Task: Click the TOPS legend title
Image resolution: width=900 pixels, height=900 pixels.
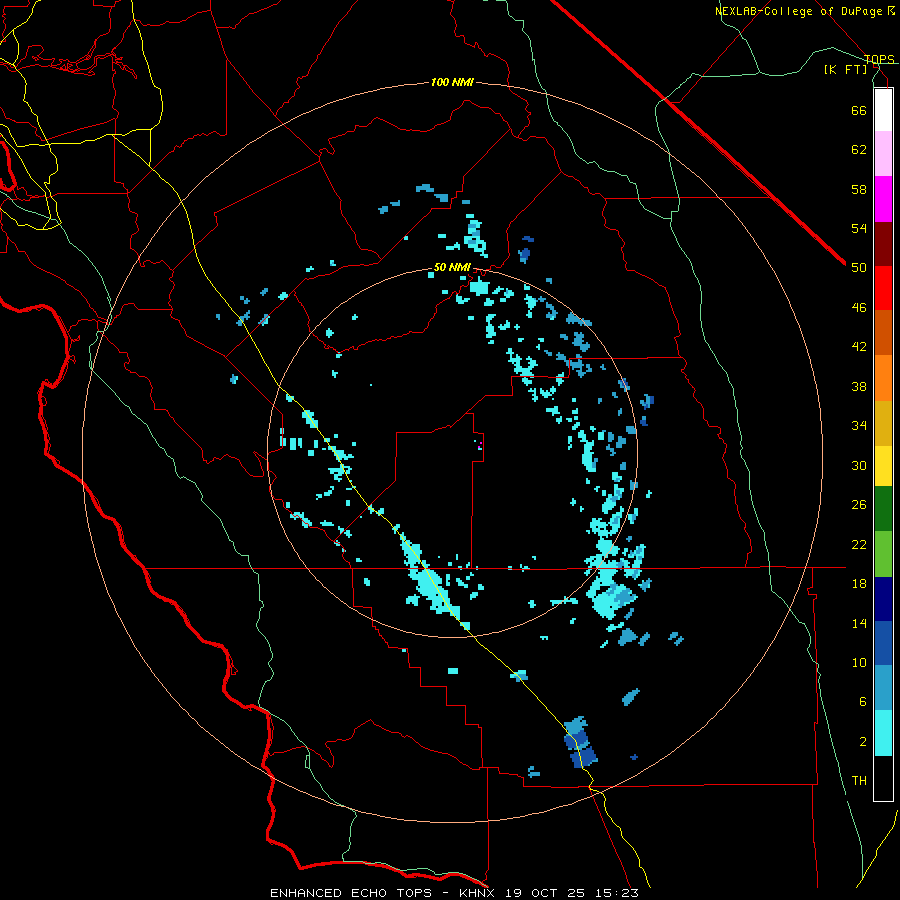Action: click(x=879, y=59)
